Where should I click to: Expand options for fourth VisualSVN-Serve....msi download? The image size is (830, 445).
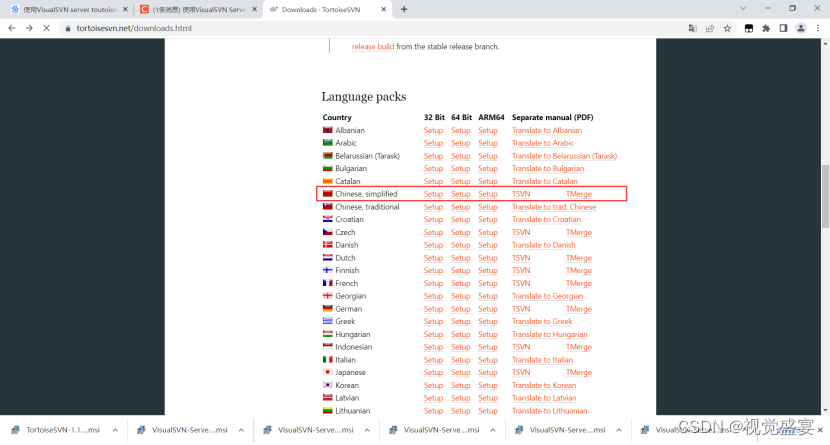pos(618,430)
